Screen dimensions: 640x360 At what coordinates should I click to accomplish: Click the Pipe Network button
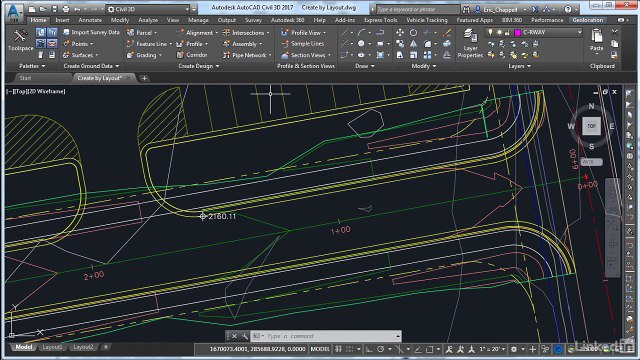246,55
